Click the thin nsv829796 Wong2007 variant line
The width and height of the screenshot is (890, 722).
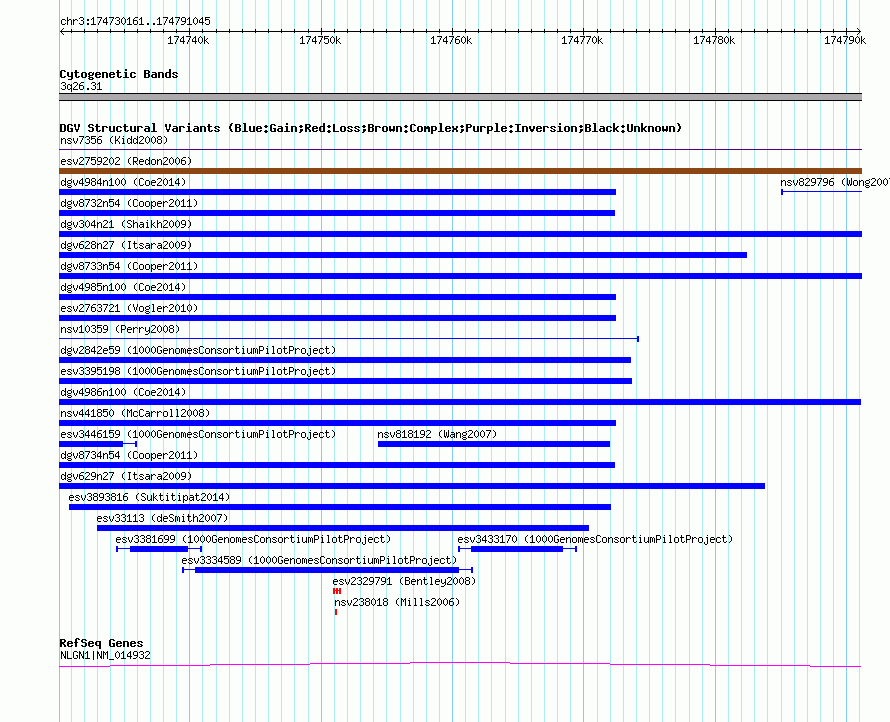pos(822,192)
